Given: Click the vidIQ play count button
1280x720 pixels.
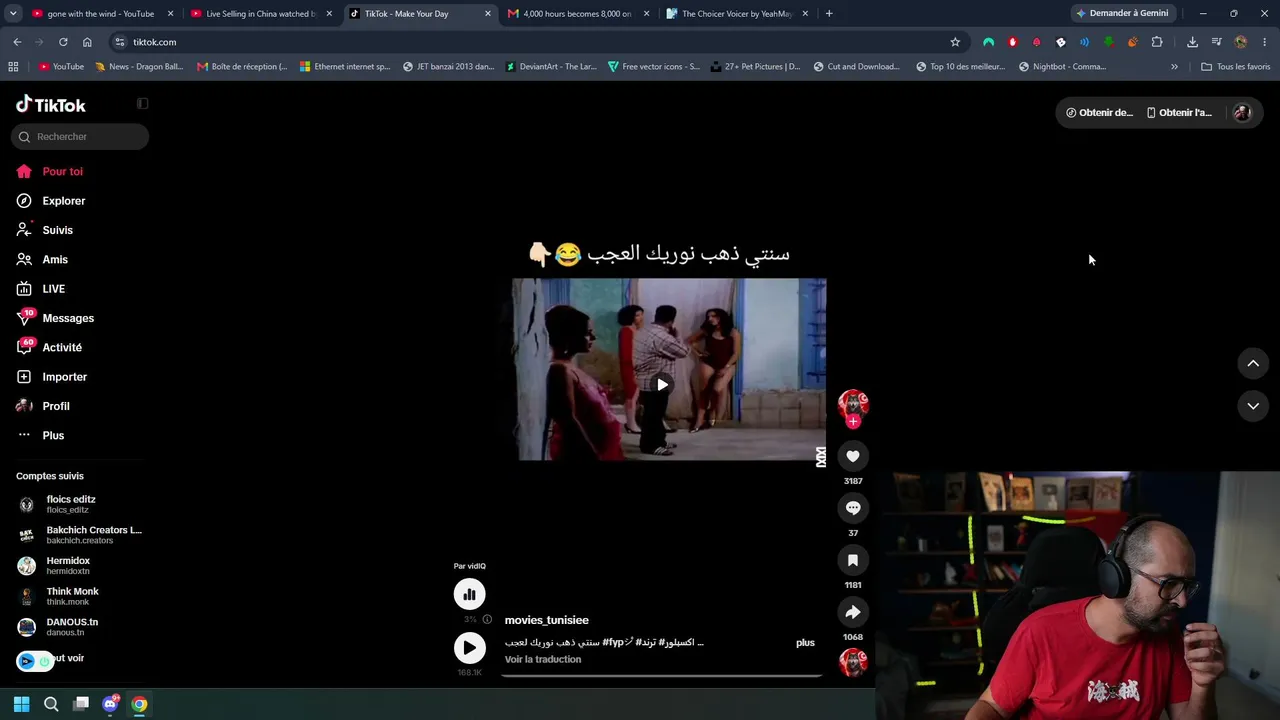Looking at the screenshot, I should tap(469, 647).
